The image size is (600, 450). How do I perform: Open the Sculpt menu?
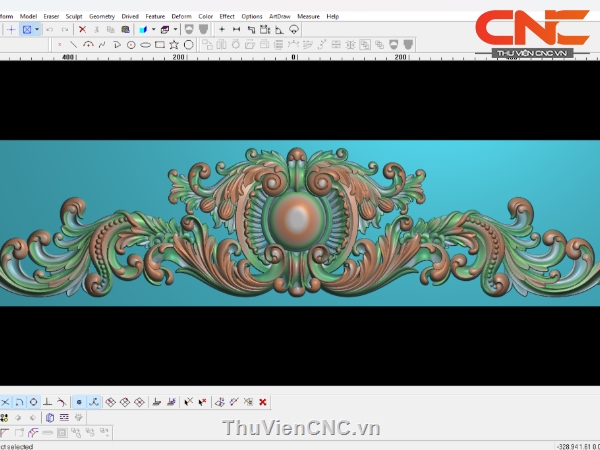coord(74,16)
